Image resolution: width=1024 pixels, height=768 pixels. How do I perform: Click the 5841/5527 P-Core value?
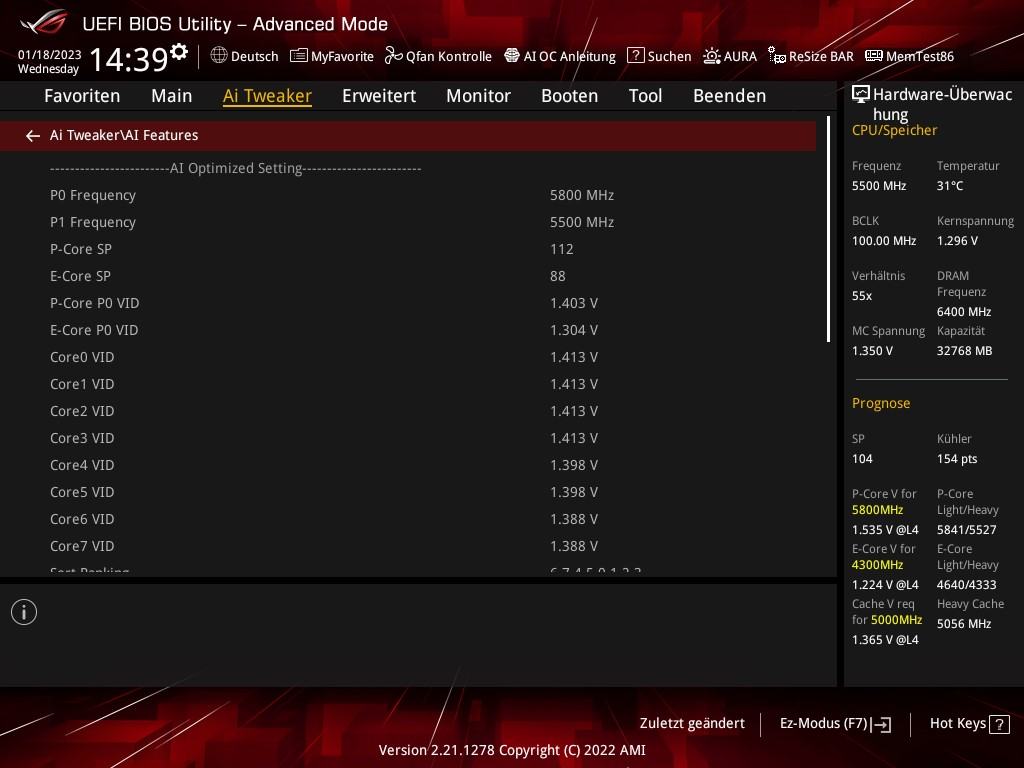(967, 530)
